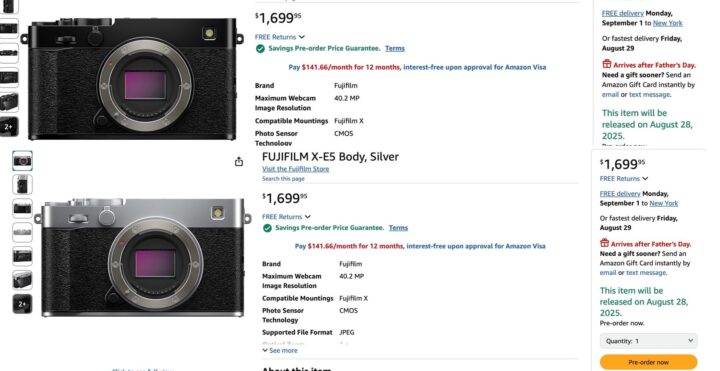Expand FREE Returns dropdown in silver listing
The width and height of the screenshot is (720, 371).
(x=287, y=217)
